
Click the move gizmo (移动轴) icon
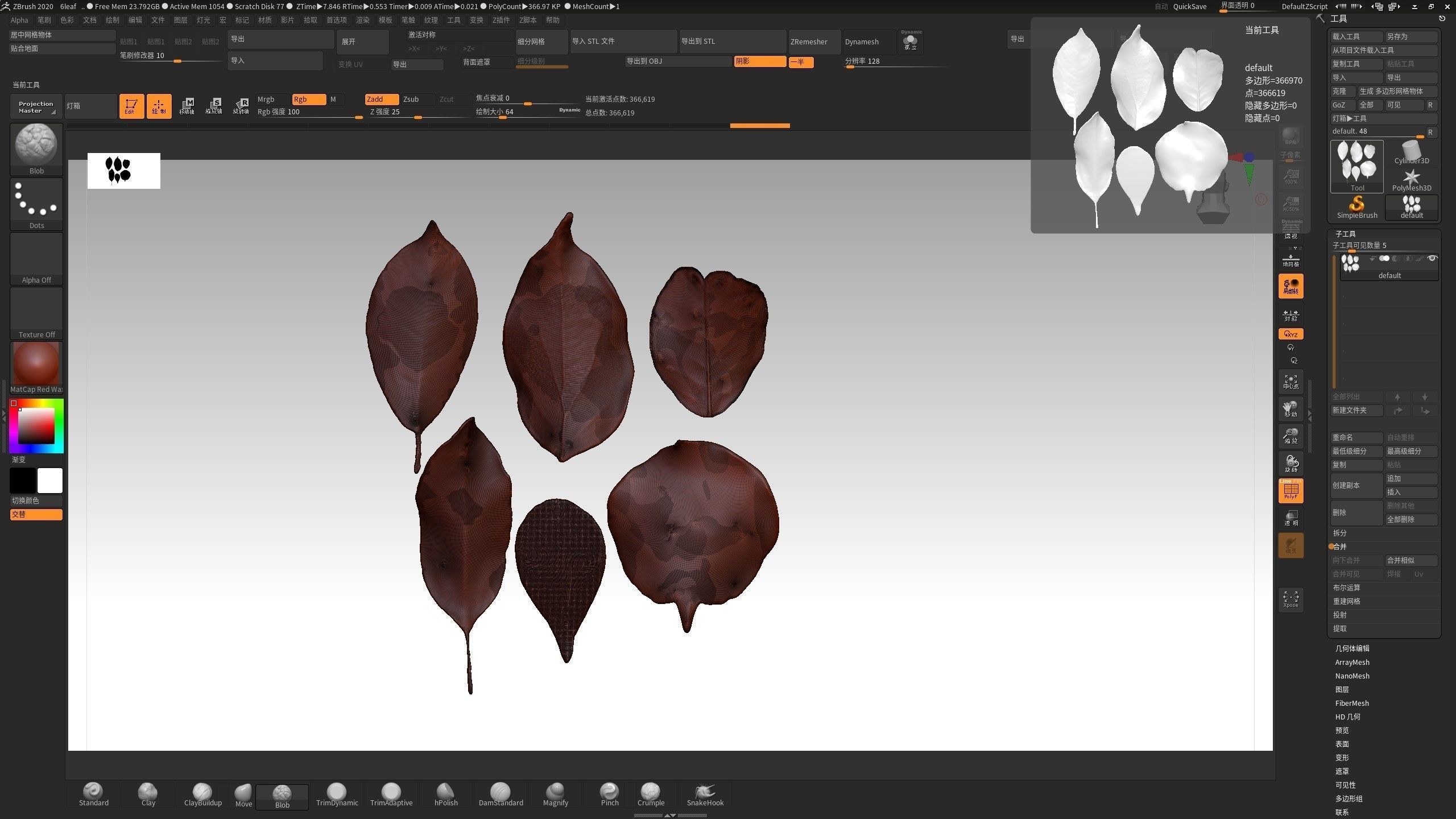(187, 106)
